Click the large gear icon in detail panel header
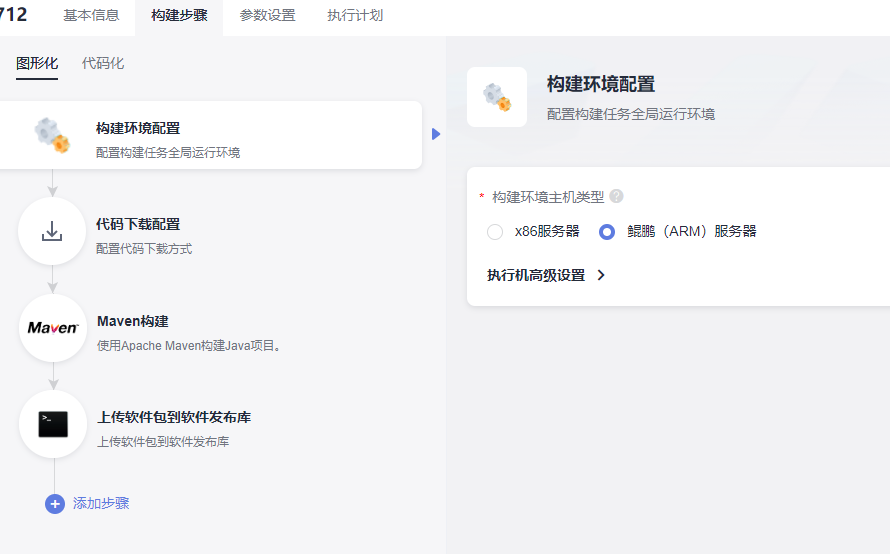Viewport: 890px width, 554px height. point(497,97)
